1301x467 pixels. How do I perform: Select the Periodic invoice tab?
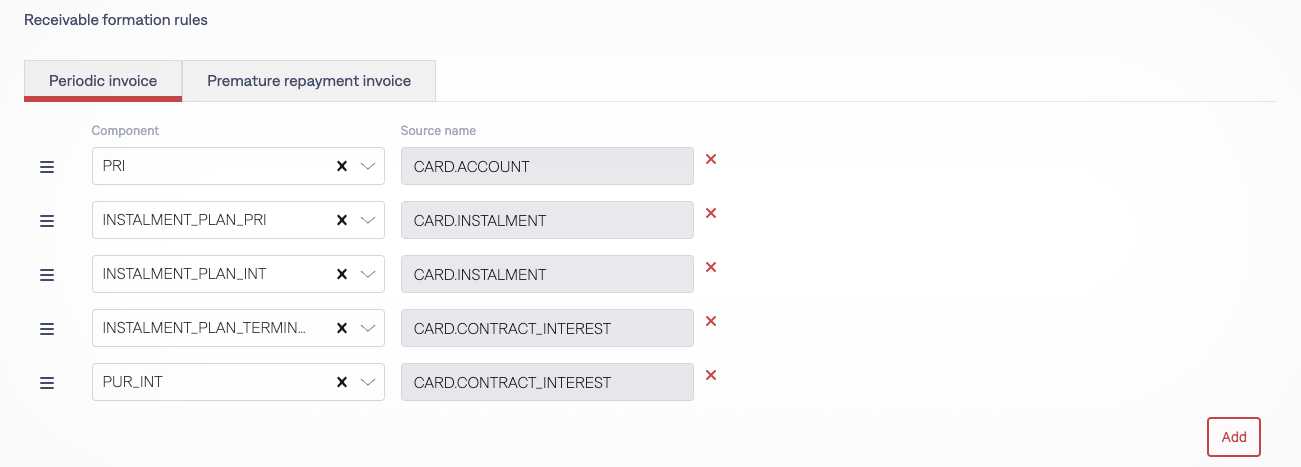coord(103,81)
